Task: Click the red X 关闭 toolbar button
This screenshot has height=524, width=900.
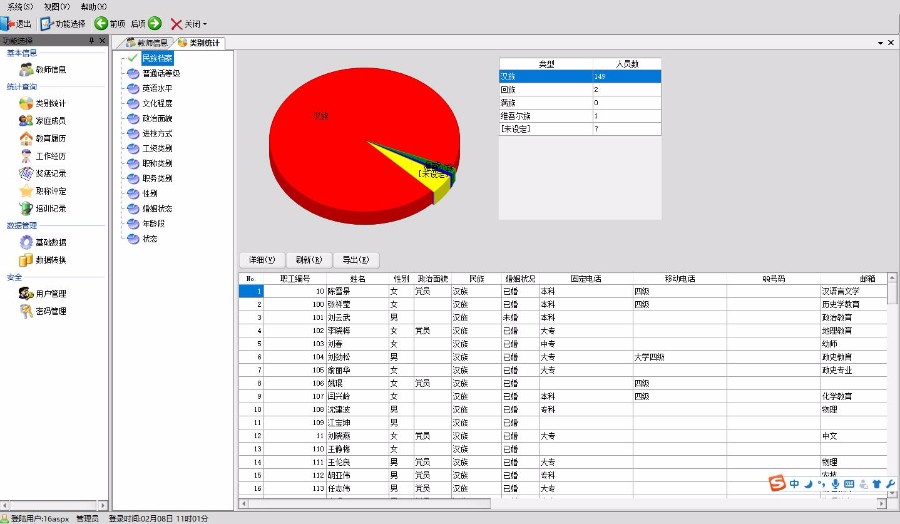Action: tap(185, 24)
